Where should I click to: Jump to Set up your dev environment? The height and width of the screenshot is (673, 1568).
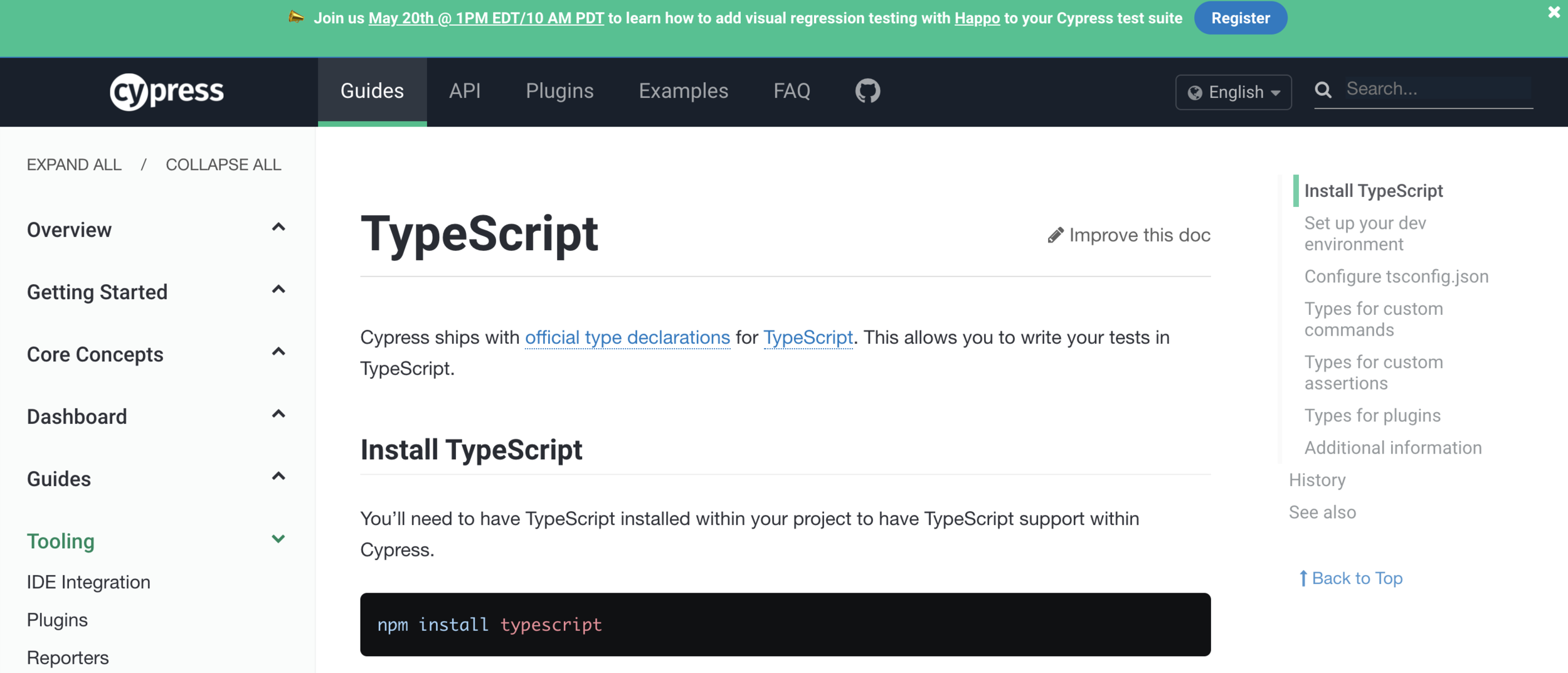(x=1365, y=233)
